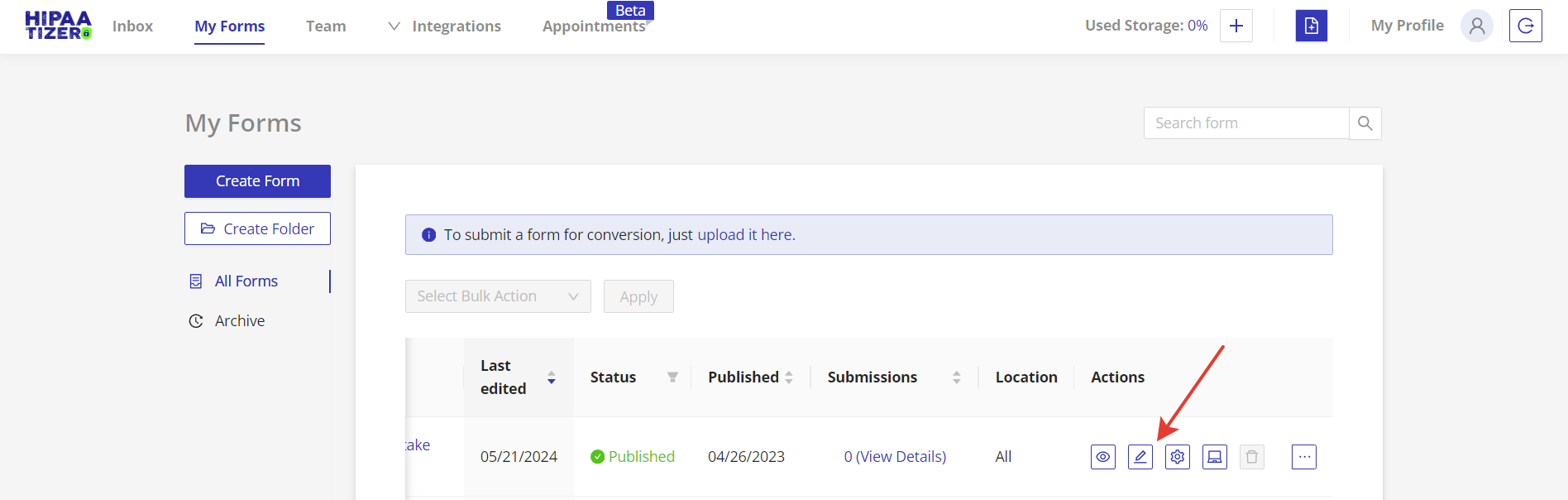Go to the Inbox tab
The height and width of the screenshot is (500, 1568).
click(x=132, y=26)
